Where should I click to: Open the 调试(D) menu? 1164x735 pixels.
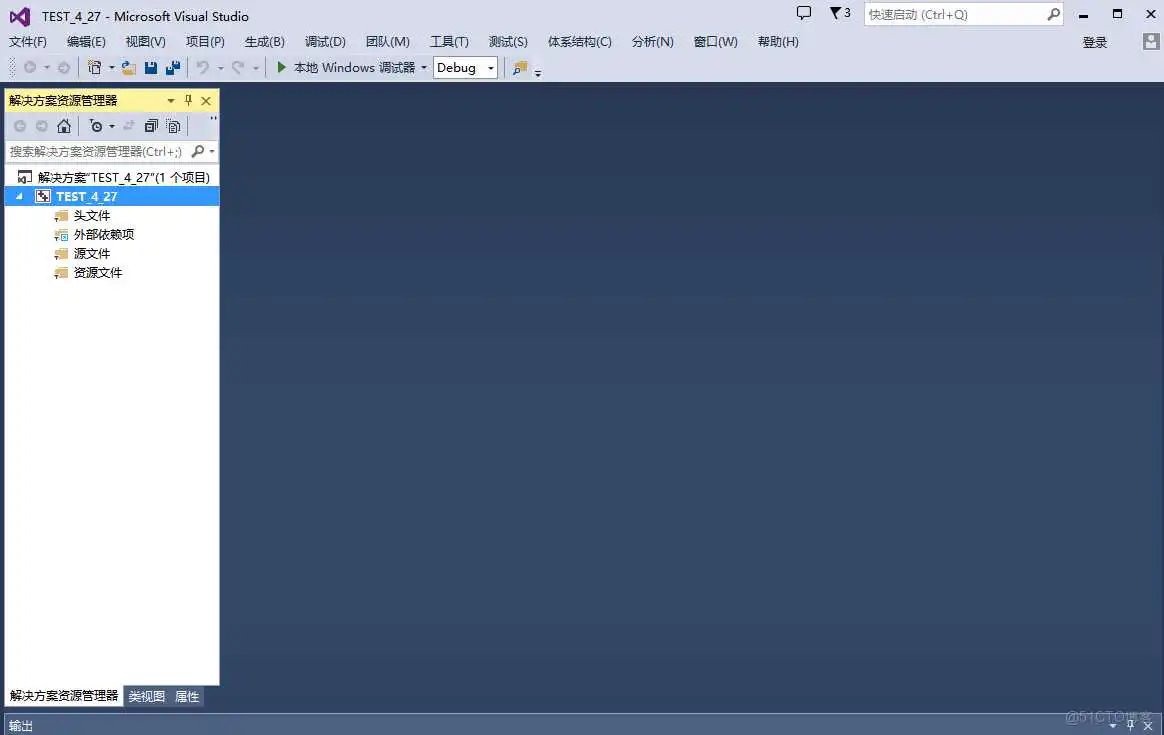pos(324,41)
